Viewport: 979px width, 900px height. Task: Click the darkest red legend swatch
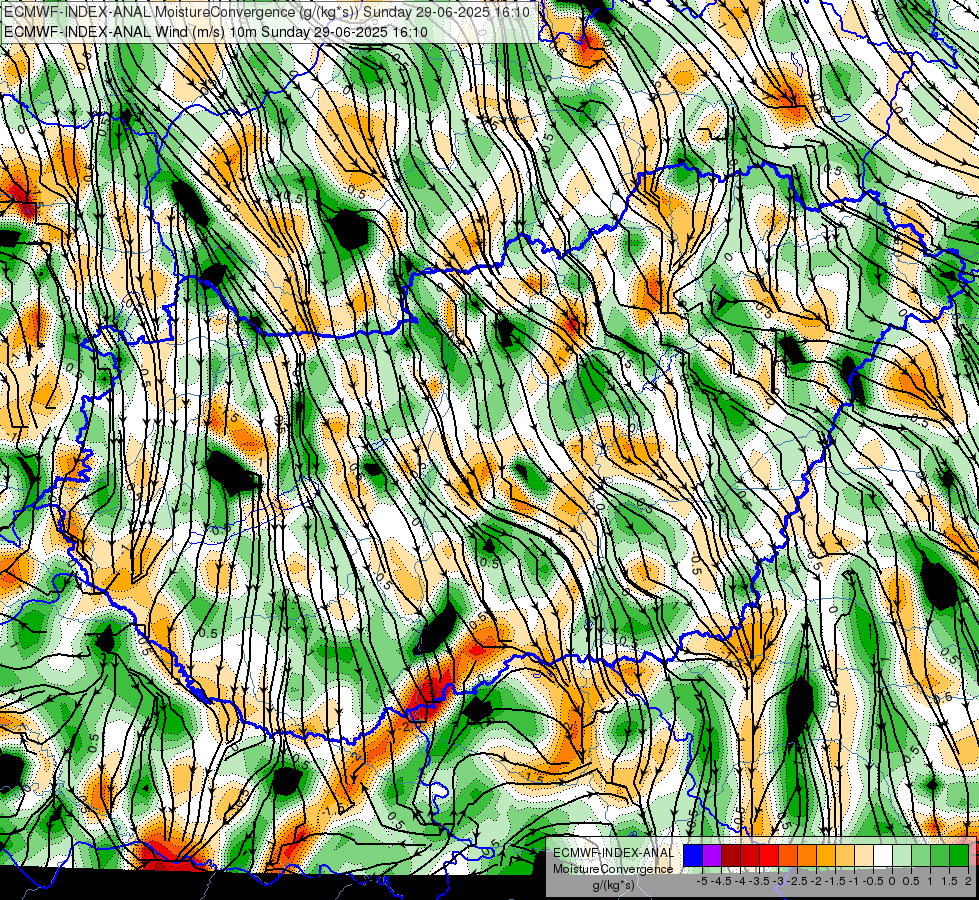coord(731,855)
